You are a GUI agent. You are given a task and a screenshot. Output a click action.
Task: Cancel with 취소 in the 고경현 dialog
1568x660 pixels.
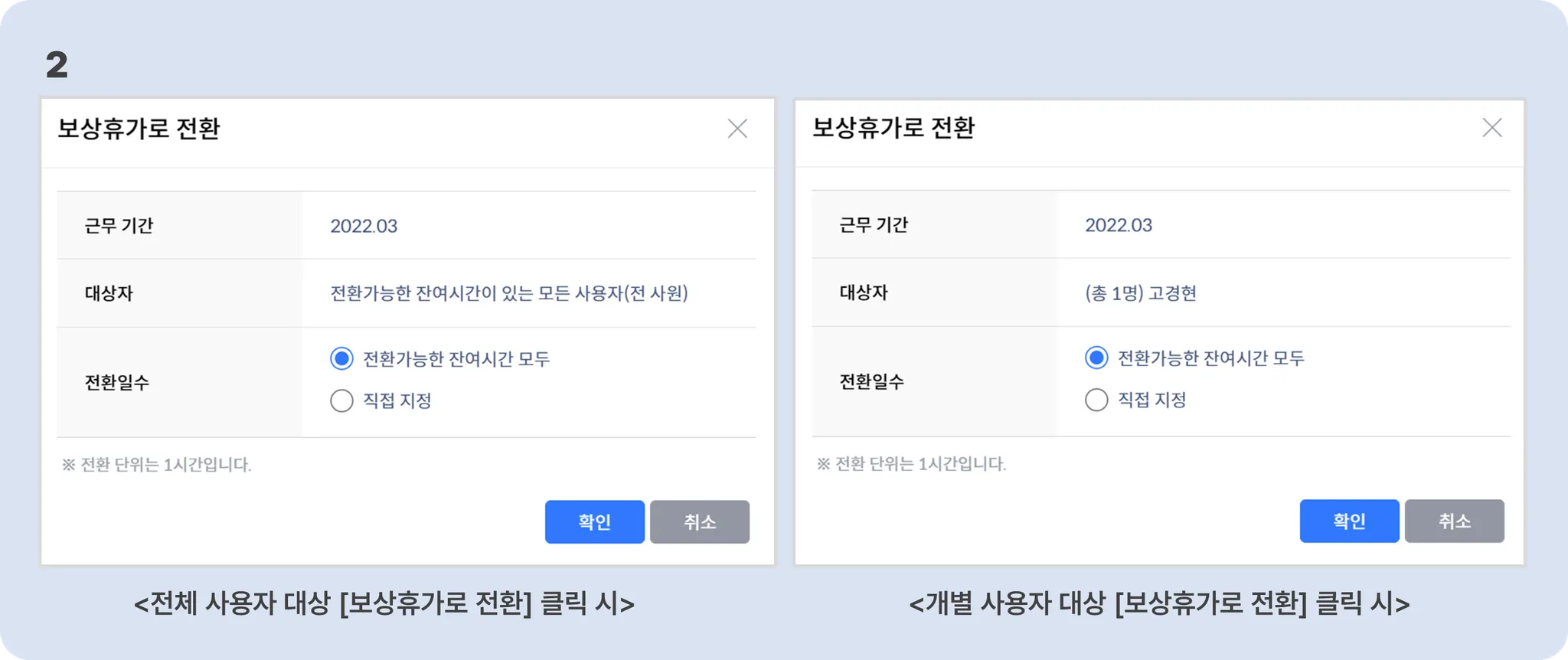[1454, 521]
